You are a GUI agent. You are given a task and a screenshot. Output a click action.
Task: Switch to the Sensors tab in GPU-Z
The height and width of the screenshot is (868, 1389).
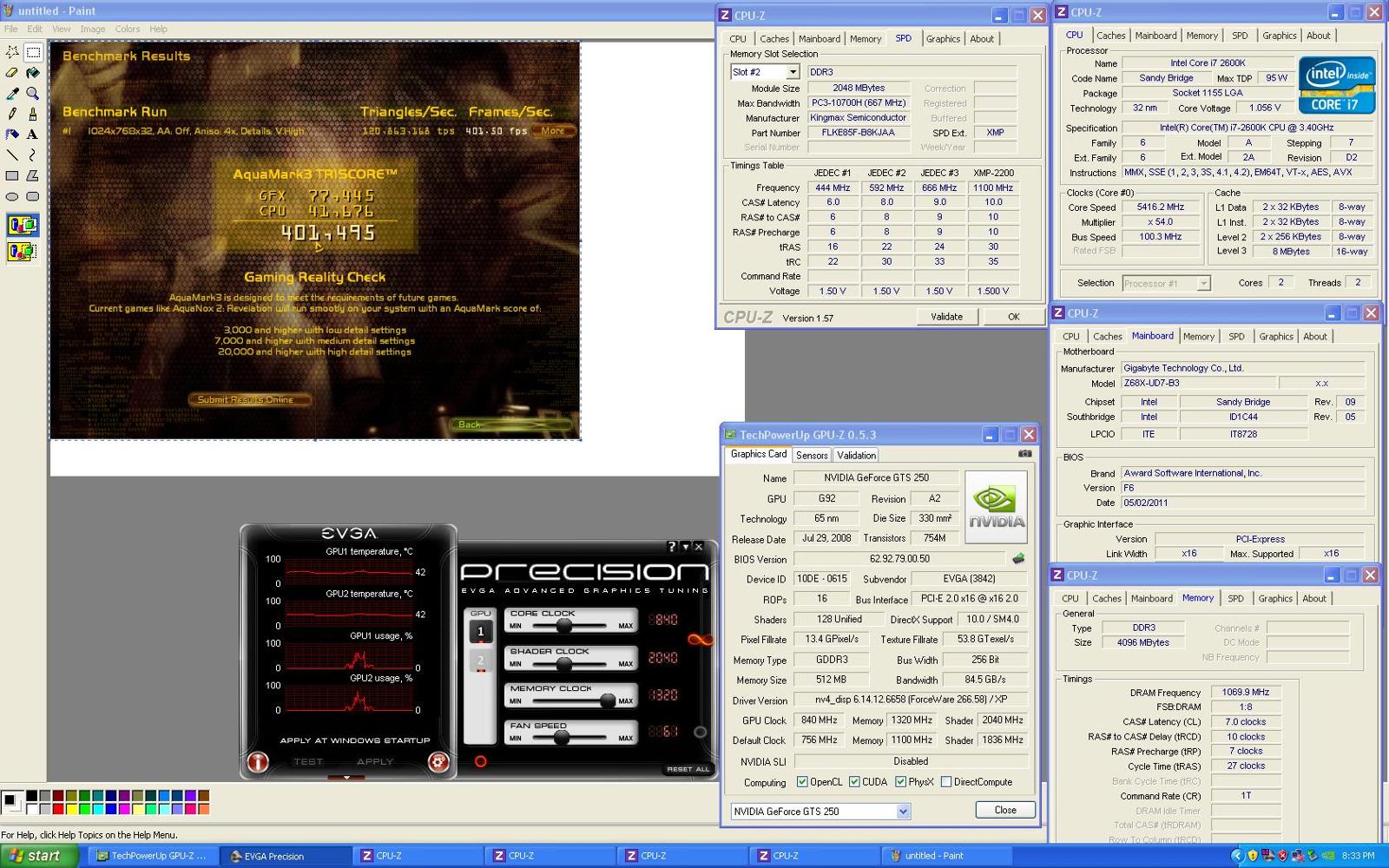(812, 455)
